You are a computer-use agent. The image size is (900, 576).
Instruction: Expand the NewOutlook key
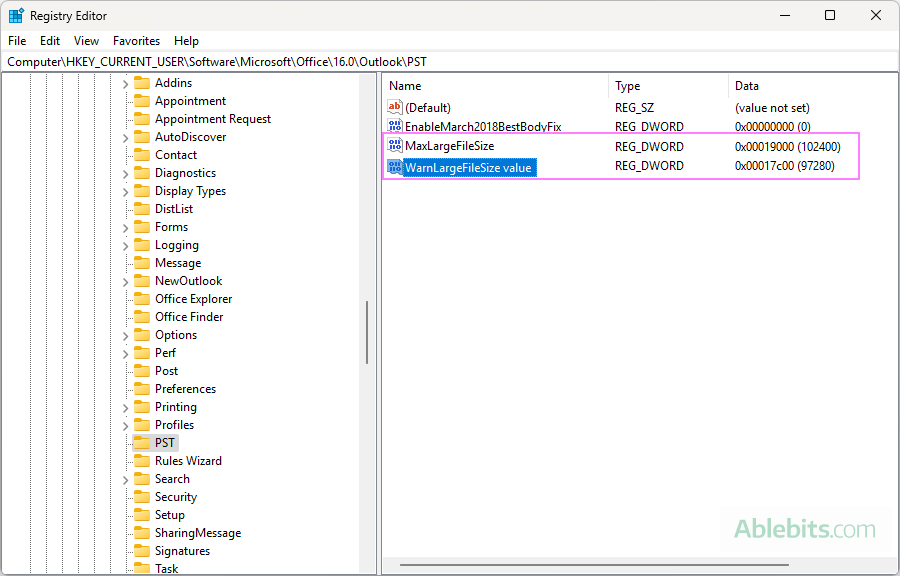pos(126,282)
